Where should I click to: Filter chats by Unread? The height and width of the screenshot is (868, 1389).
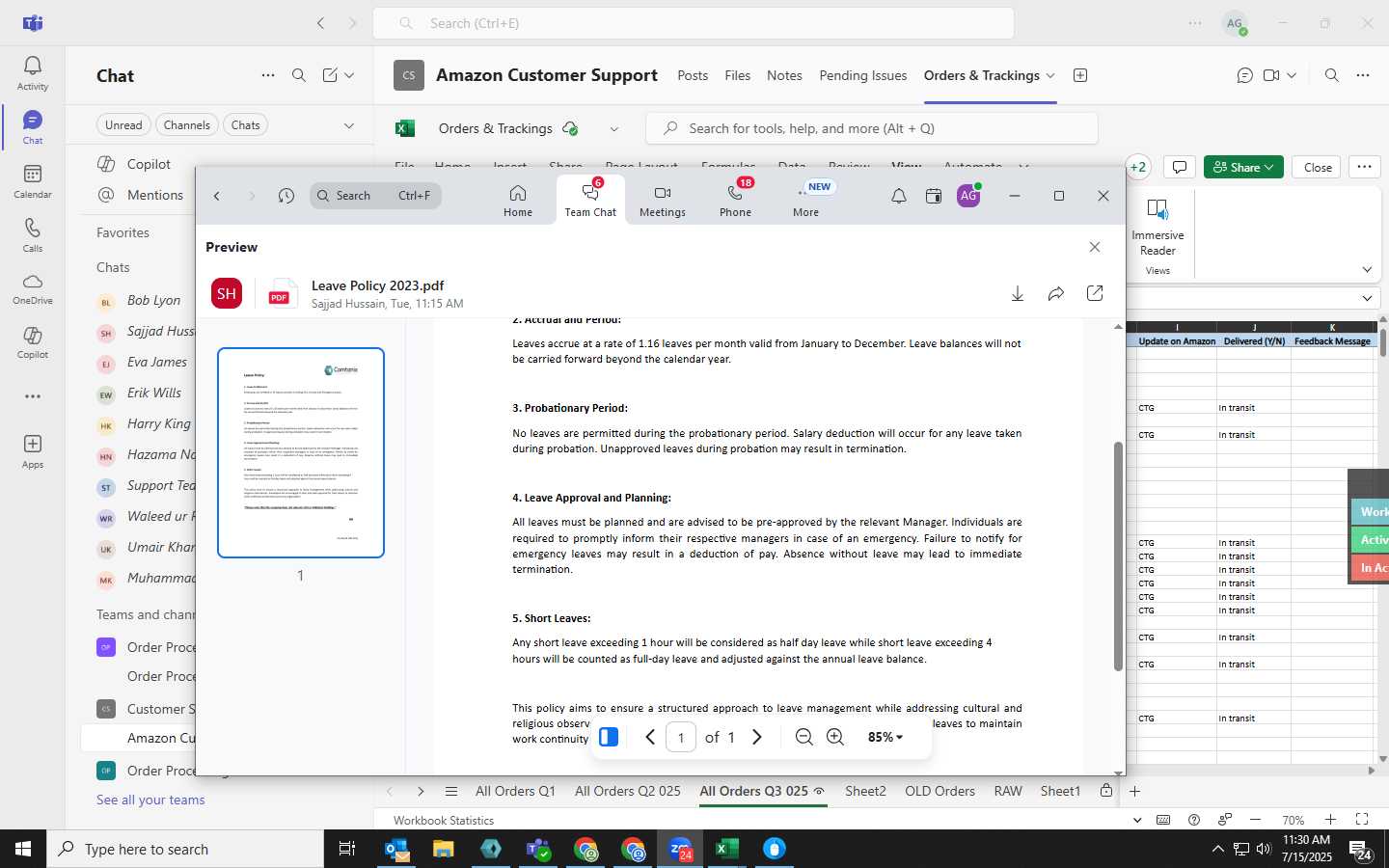(x=123, y=125)
